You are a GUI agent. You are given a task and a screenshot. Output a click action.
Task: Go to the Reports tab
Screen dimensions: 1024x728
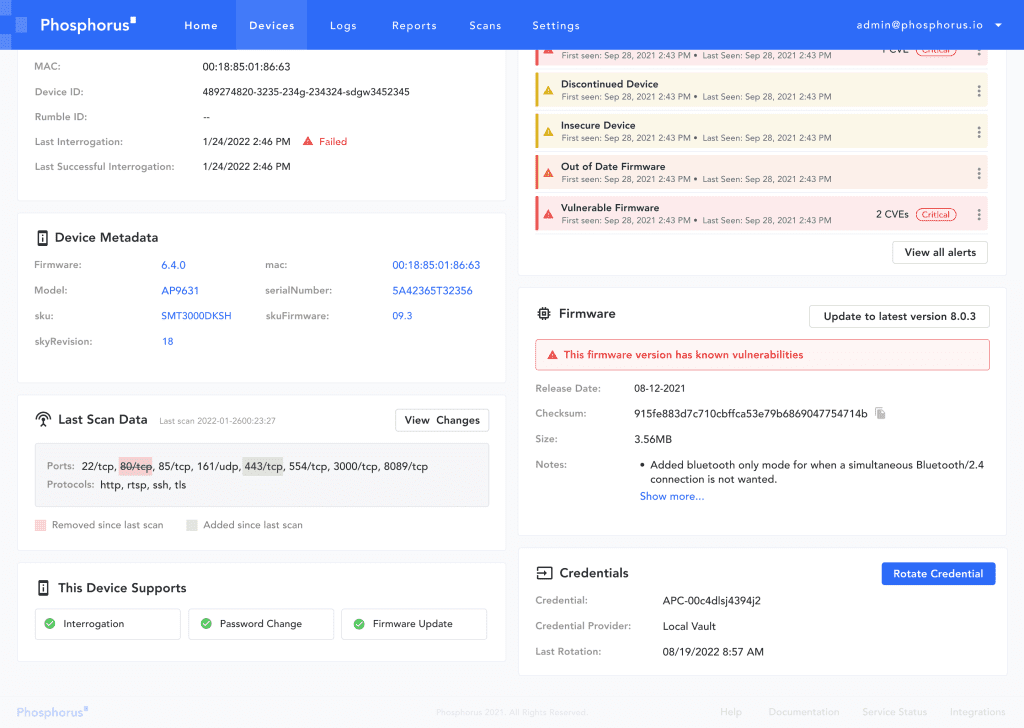pyautogui.click(x=413, y=25)
